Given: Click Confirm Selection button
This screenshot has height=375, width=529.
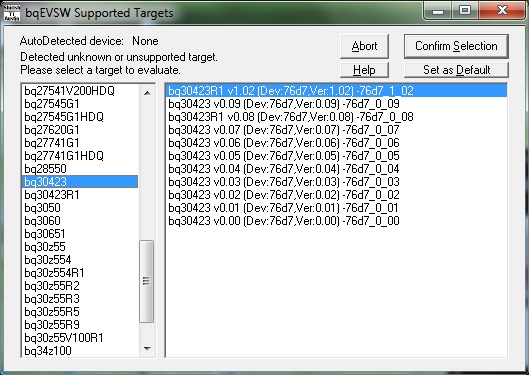Looking at the screenshot, I should tap(456, 46).
